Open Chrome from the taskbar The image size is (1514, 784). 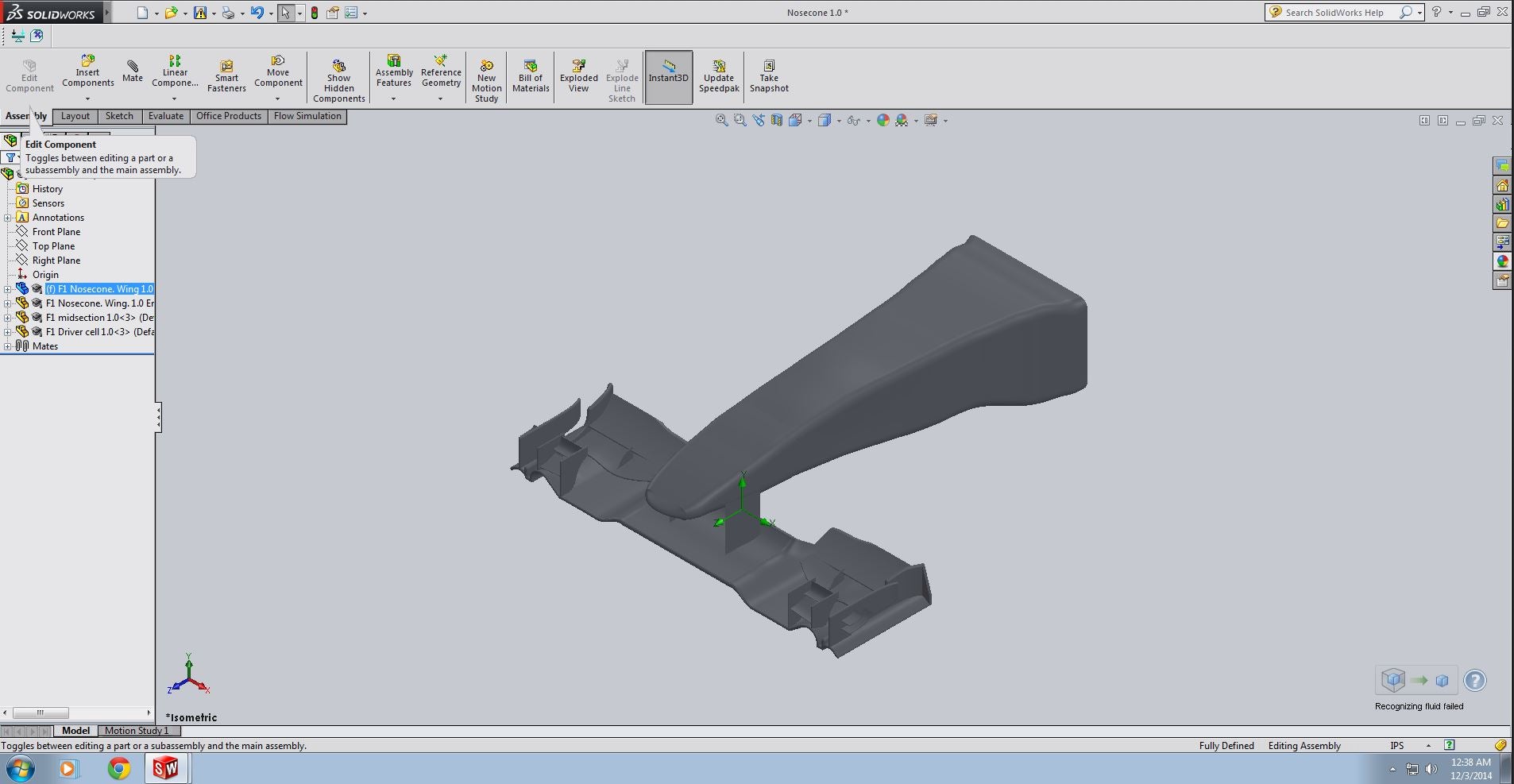coord(119,769)
